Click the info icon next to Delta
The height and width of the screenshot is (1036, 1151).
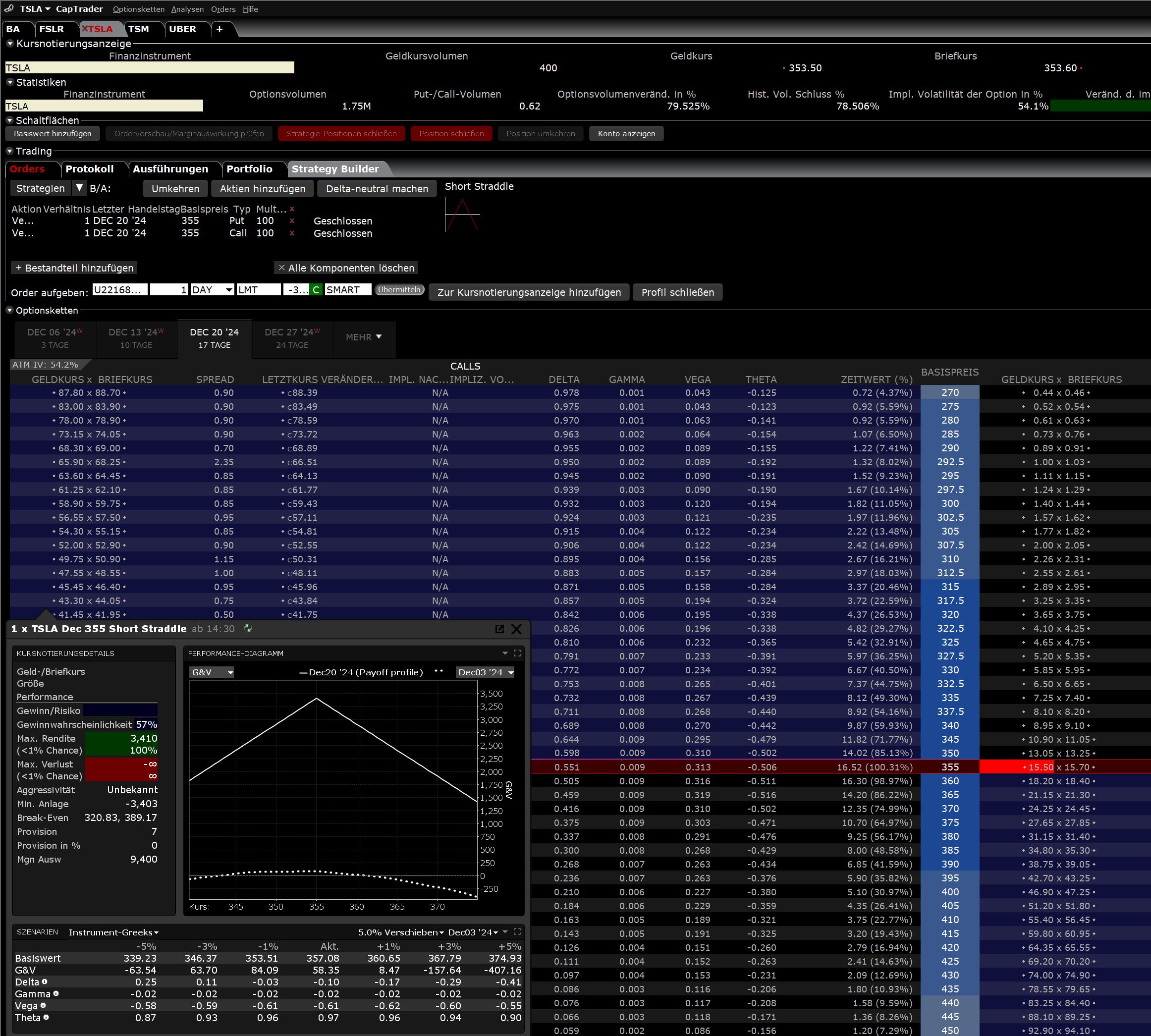click(45, 981)
